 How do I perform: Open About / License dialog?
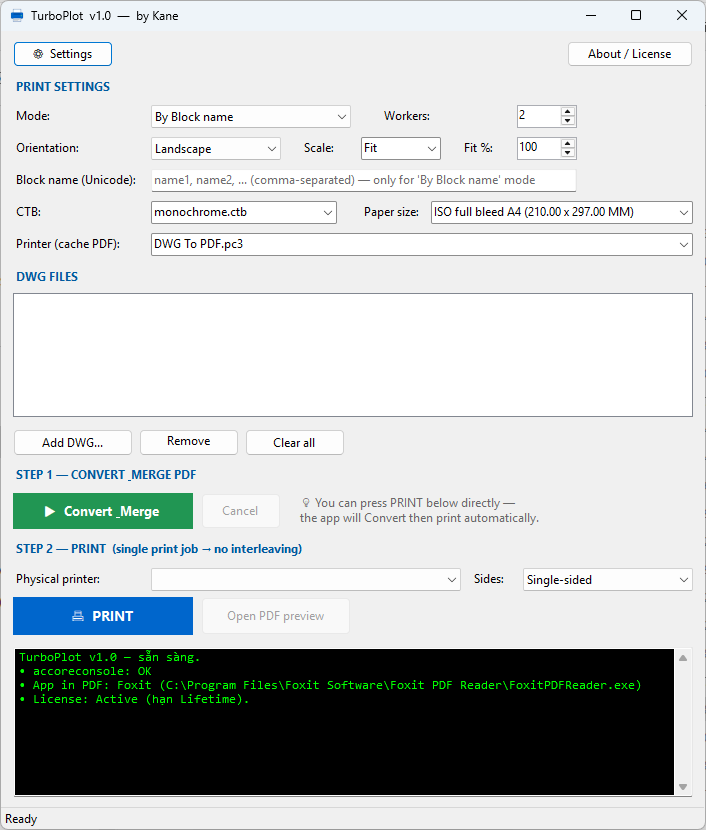630,54
